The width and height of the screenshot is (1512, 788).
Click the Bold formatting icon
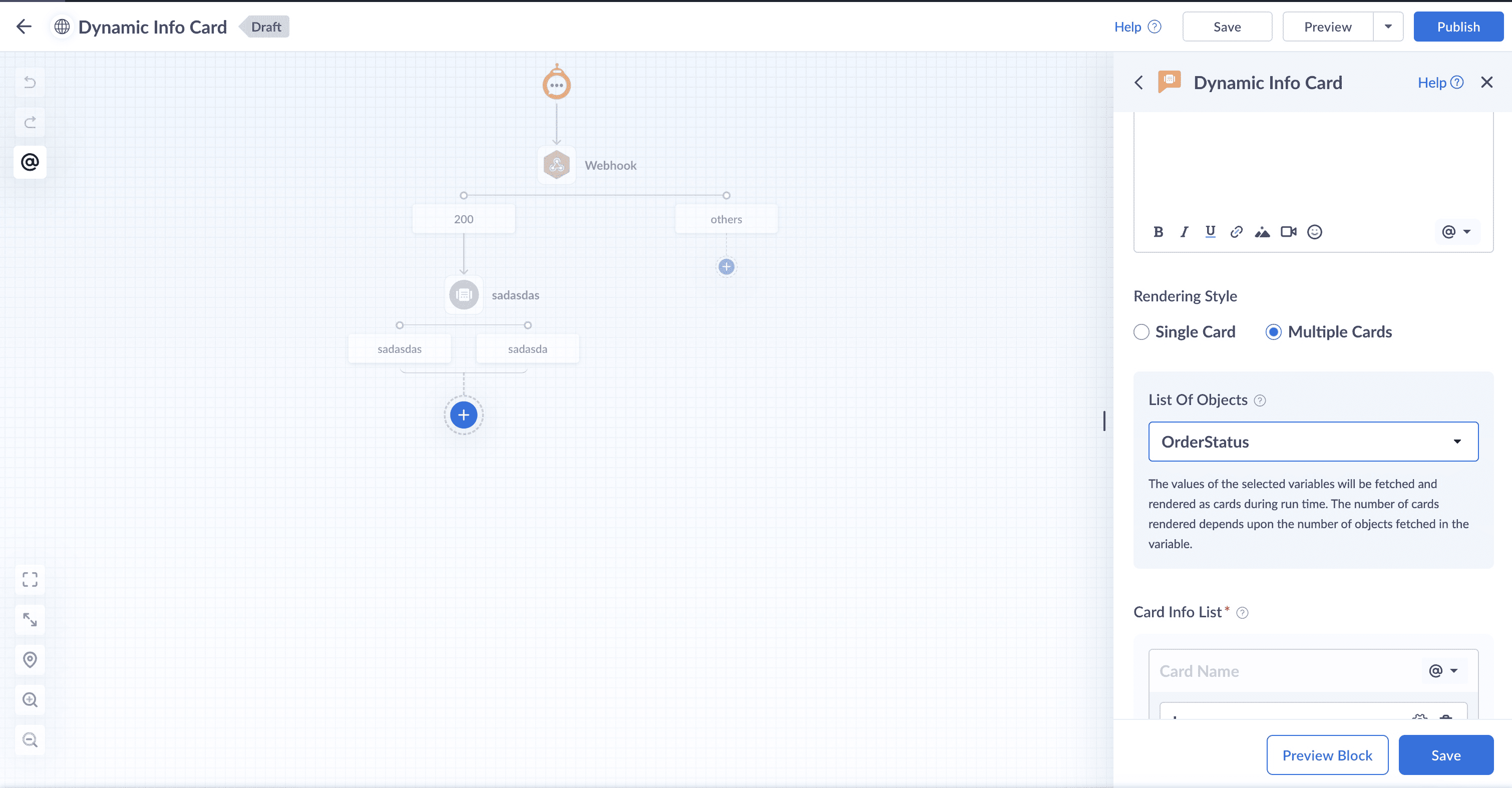(x=1158, y=232)
